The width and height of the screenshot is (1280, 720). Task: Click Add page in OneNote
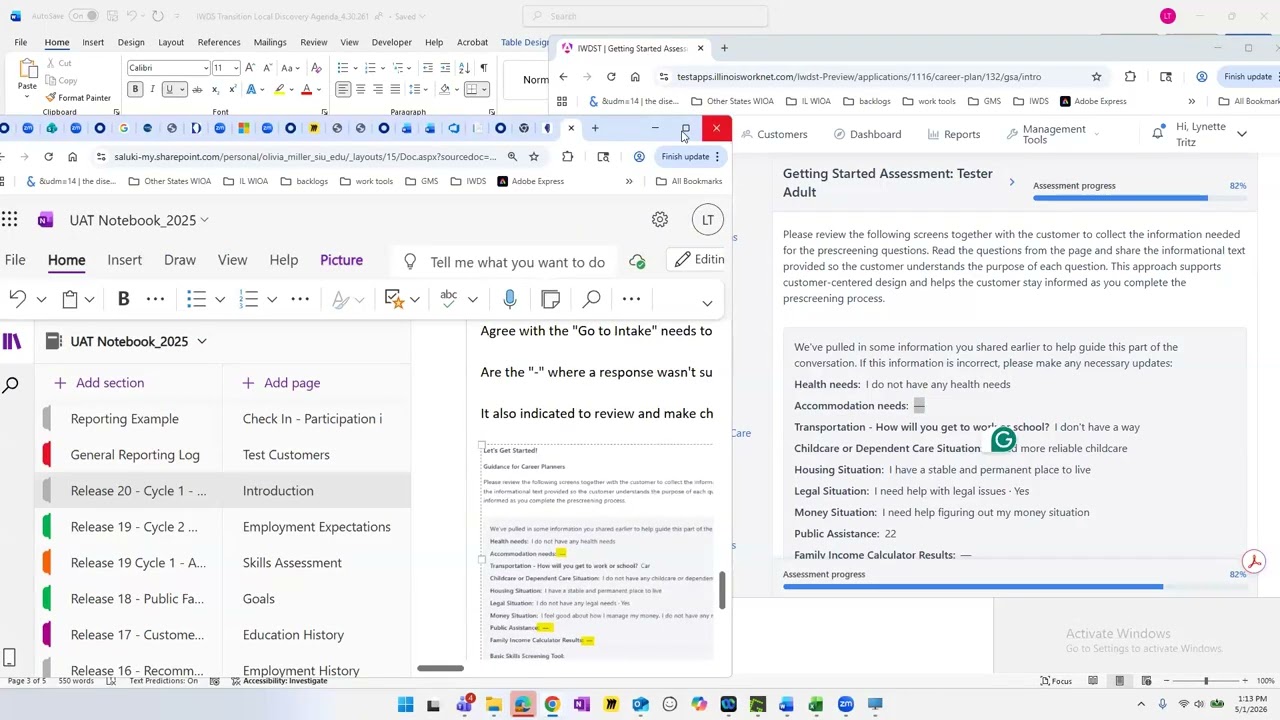click(281, 383)
